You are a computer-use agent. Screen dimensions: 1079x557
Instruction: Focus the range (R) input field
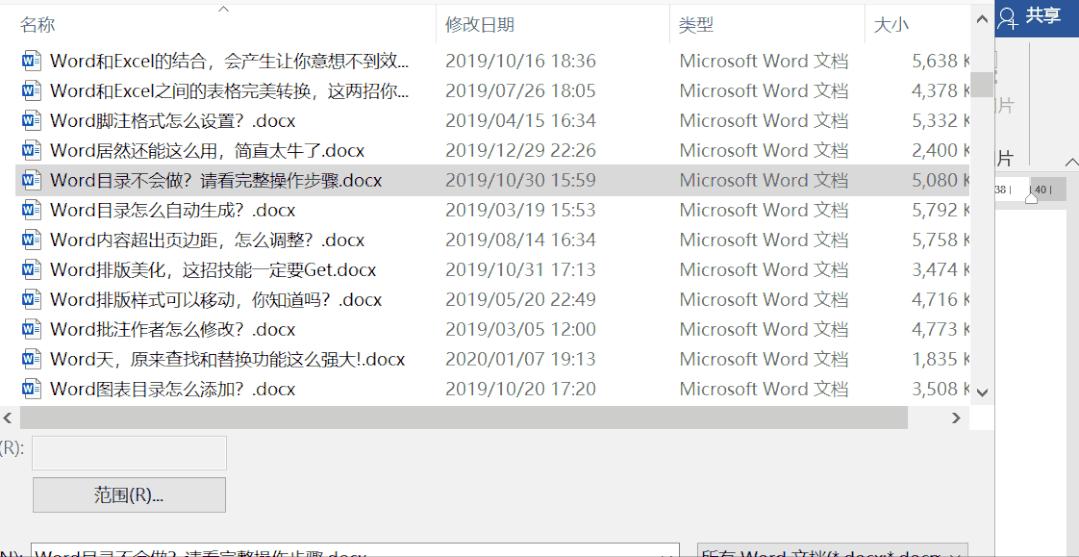[129, 453]
